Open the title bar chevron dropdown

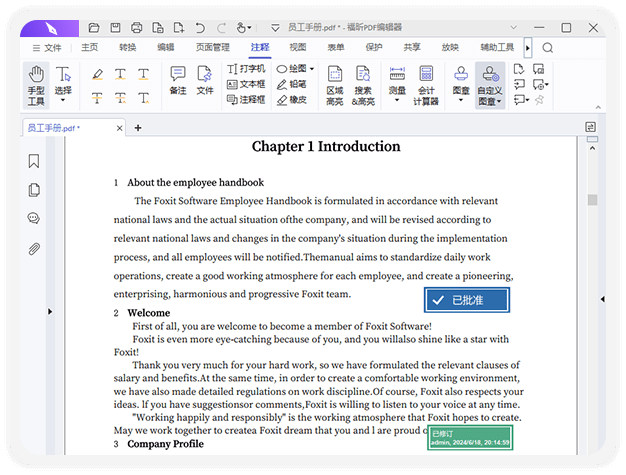point(514,28)
